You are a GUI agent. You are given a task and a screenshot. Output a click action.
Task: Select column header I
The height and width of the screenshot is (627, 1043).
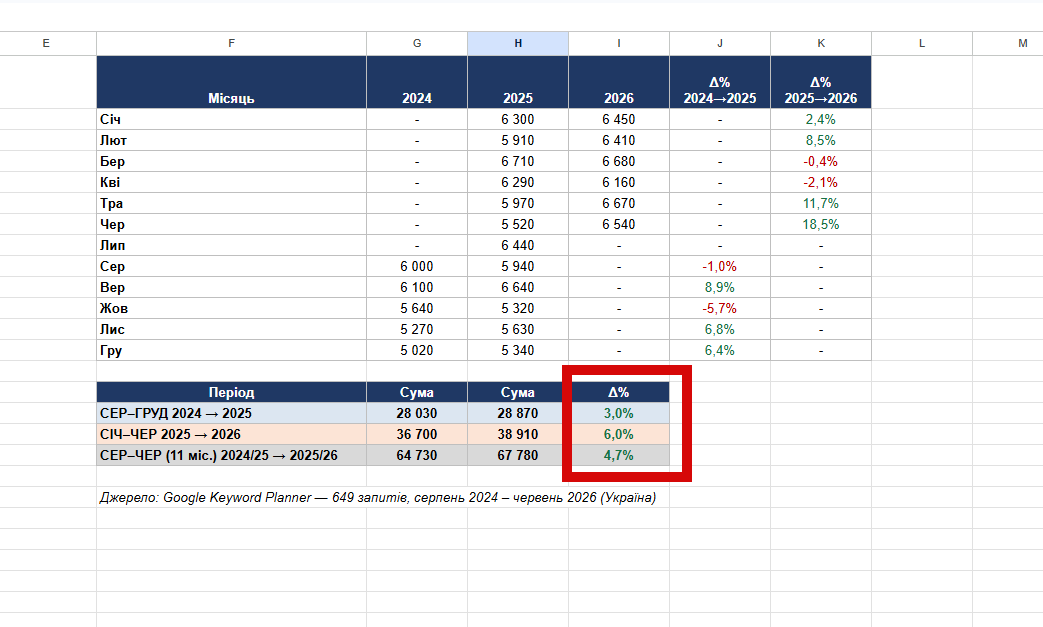[x=619, y=43]
